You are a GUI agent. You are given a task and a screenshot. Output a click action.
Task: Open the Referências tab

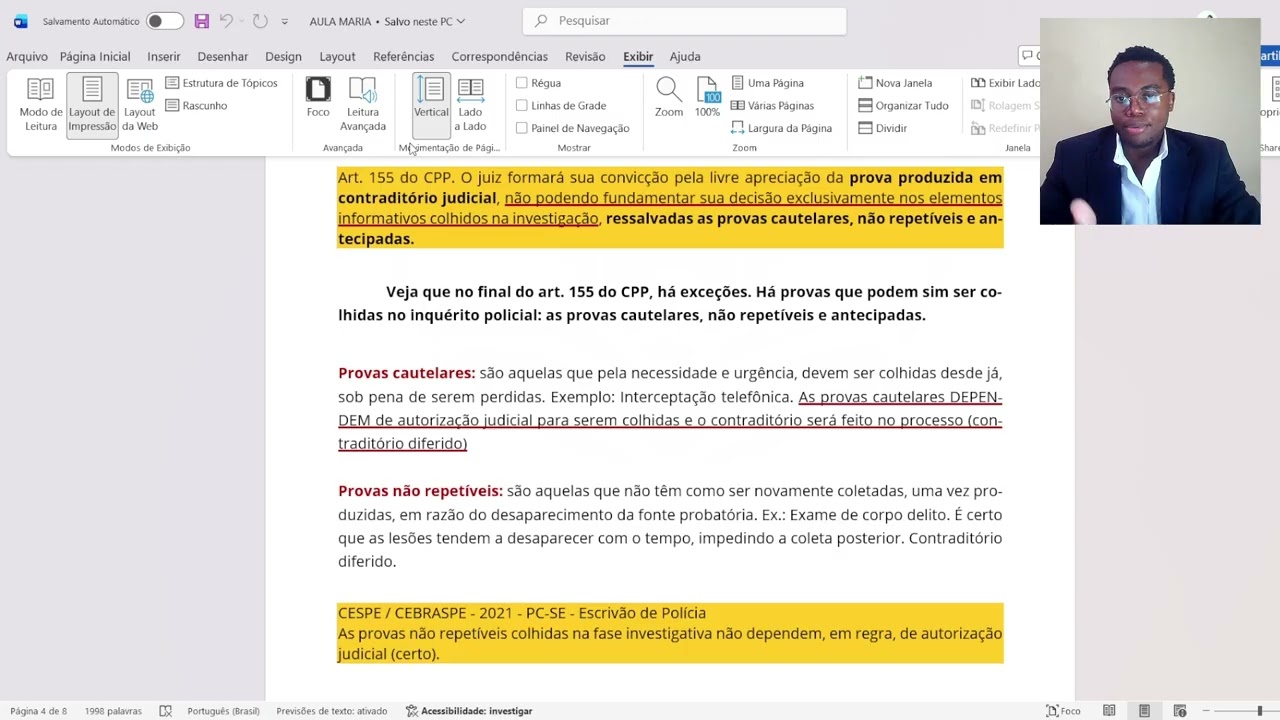tap(403, 57)
